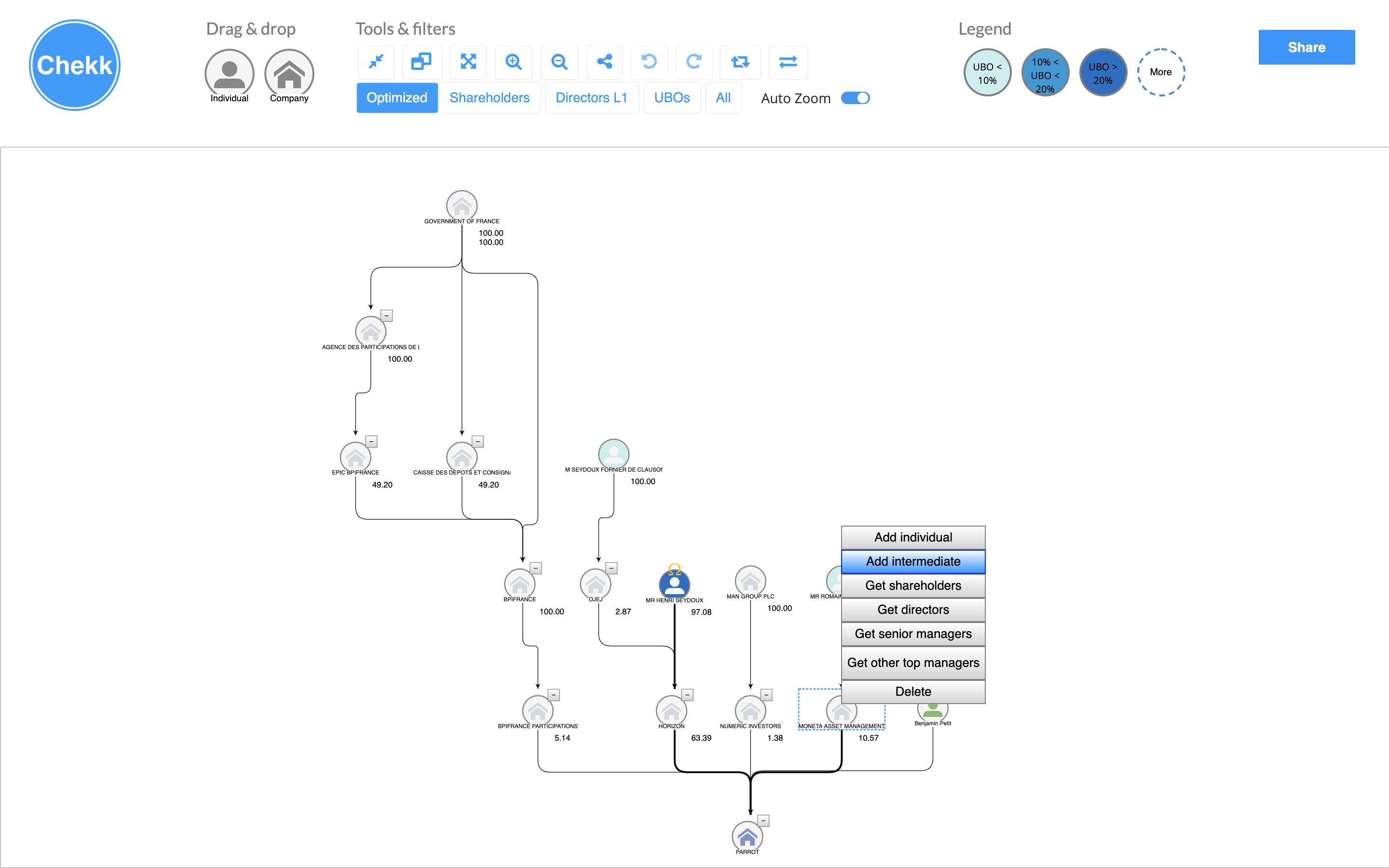Collapse the BPIFRANCE node
Screen dimensions: 1389x868
click(x=535, y=569)
